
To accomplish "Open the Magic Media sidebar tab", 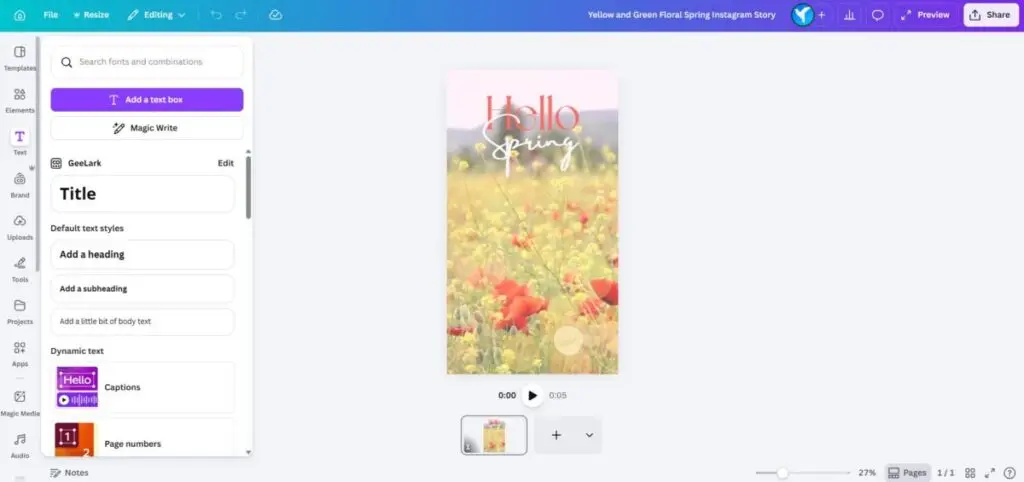I will click(x=20, y=402).
